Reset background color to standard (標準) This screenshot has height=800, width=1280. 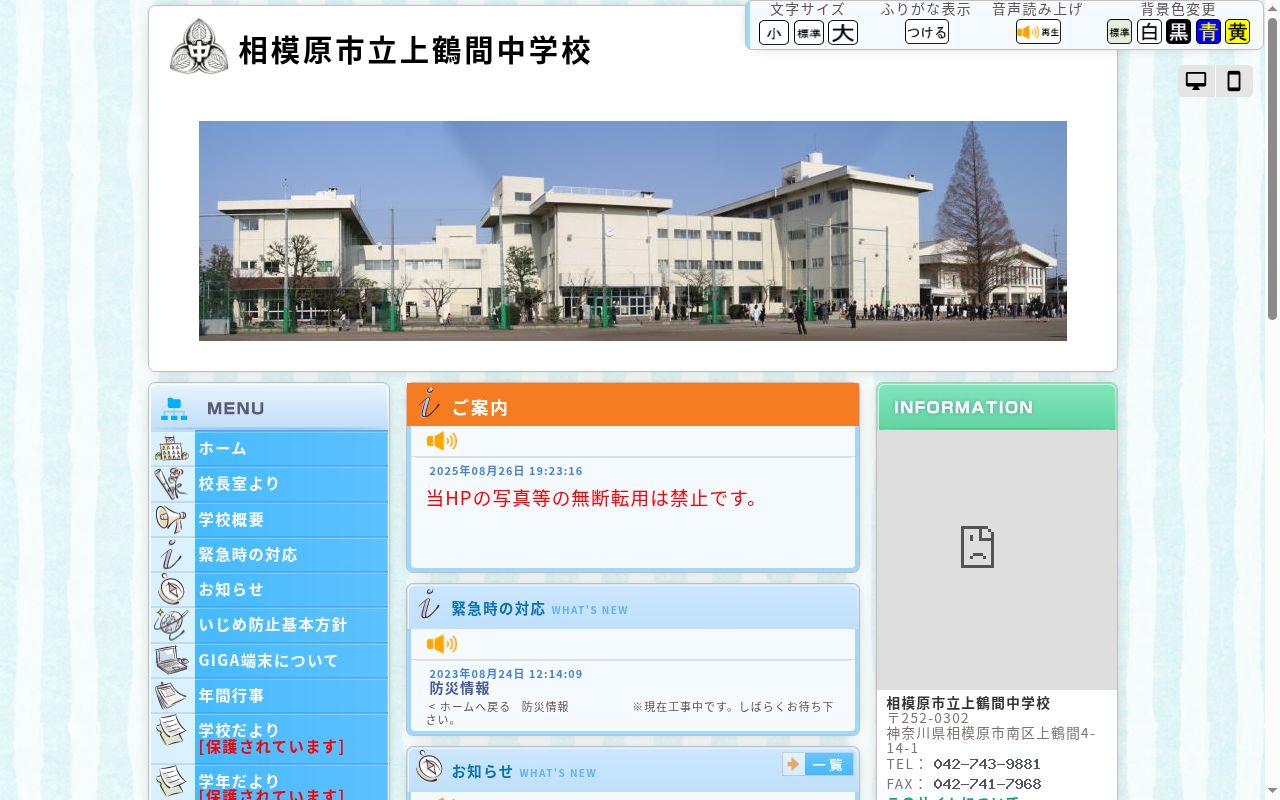coord(1119,32)
